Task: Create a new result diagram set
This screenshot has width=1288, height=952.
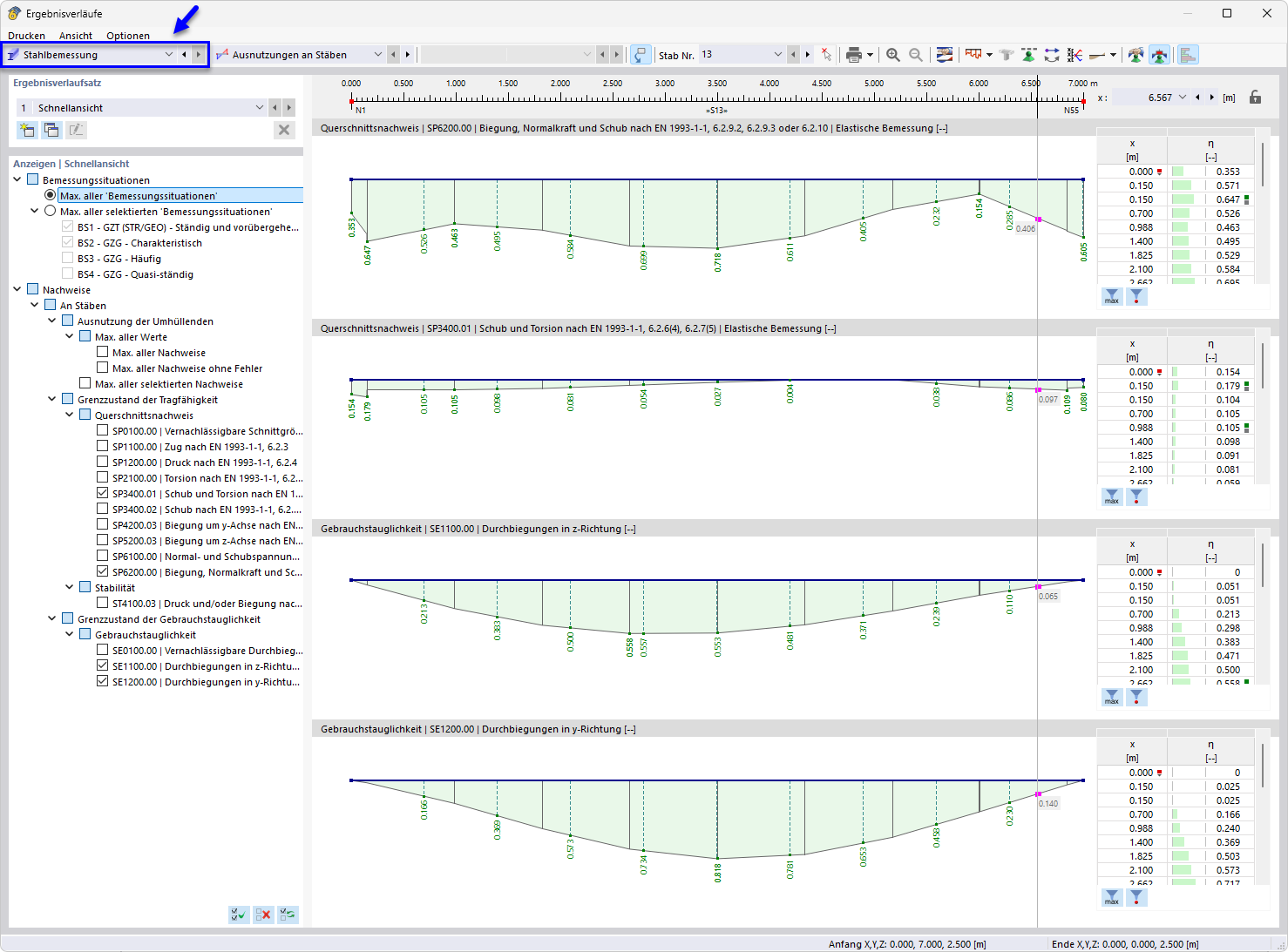Action: tap(27, 130)
